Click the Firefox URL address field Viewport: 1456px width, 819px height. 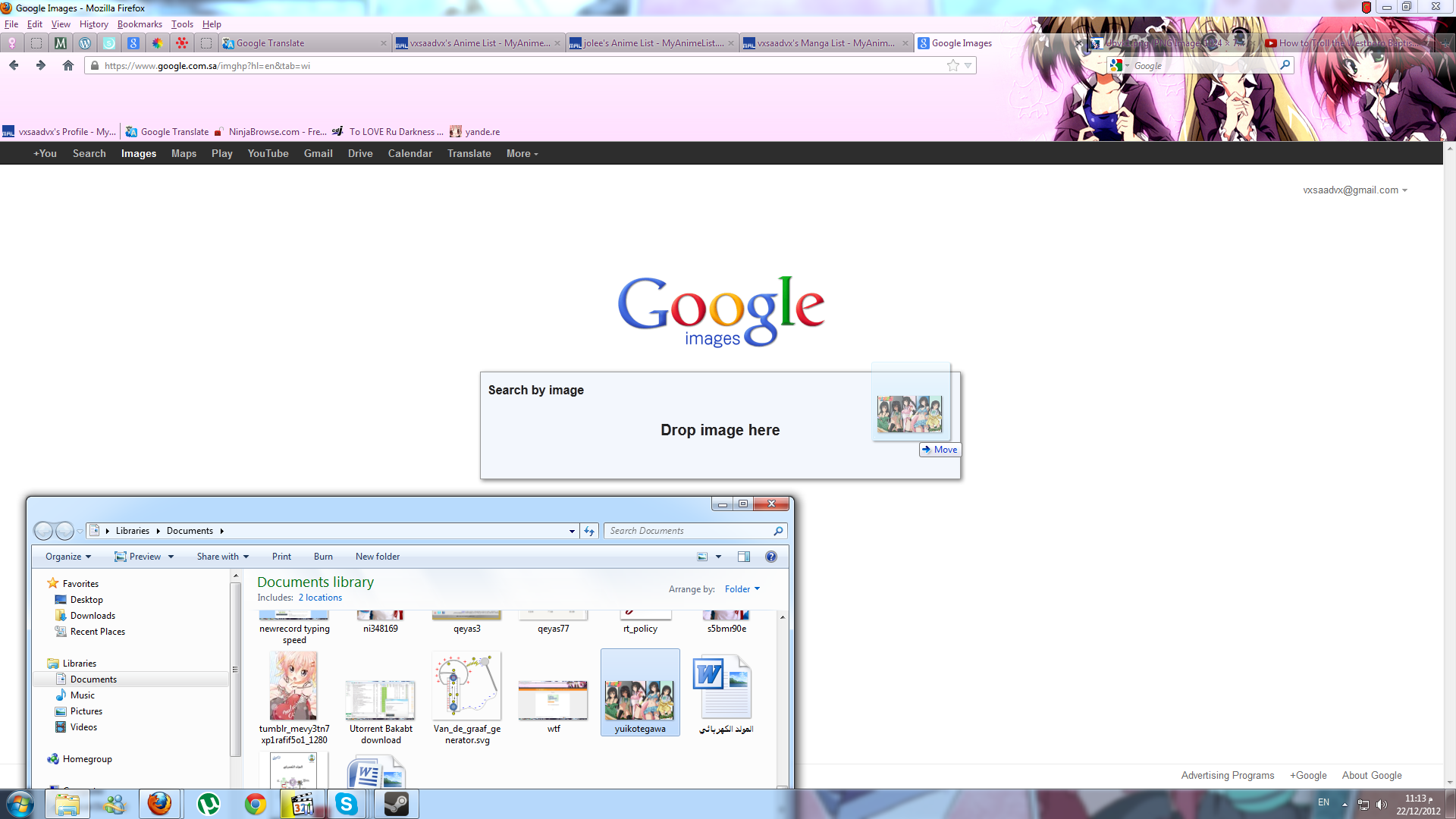click(x=523, y=66)
